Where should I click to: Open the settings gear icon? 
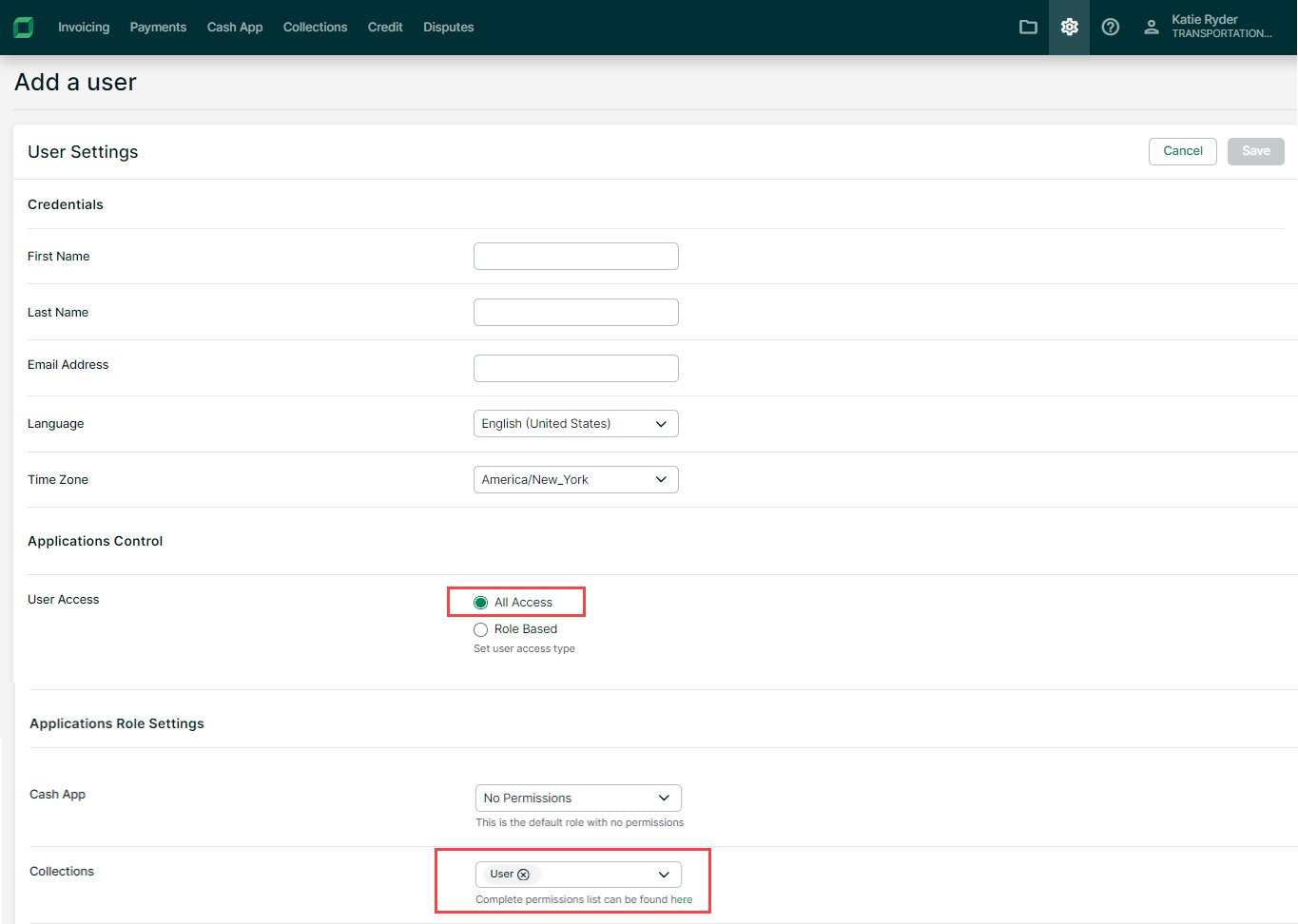1069,28
